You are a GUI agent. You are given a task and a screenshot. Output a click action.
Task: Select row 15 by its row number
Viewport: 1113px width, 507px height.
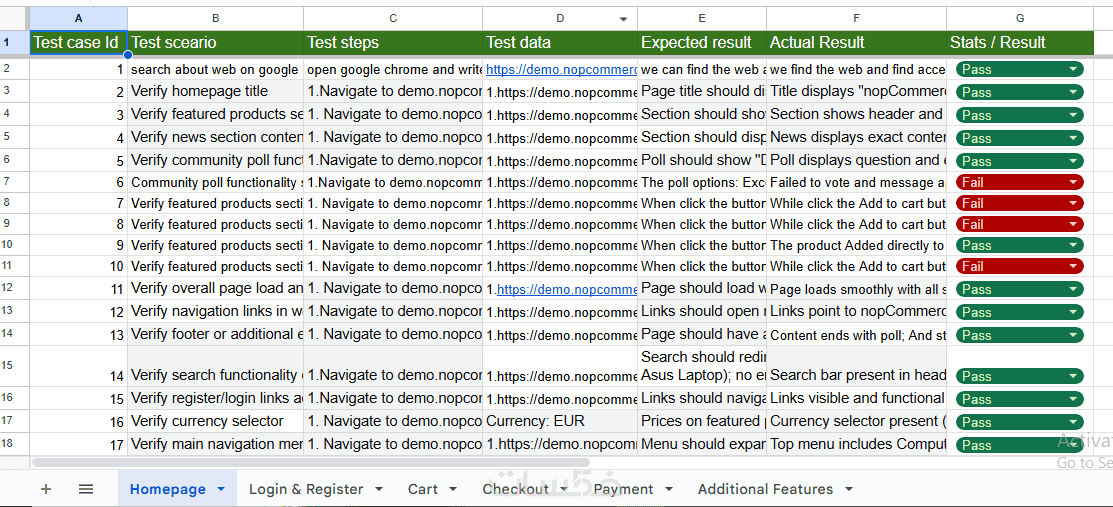point(7,365)
